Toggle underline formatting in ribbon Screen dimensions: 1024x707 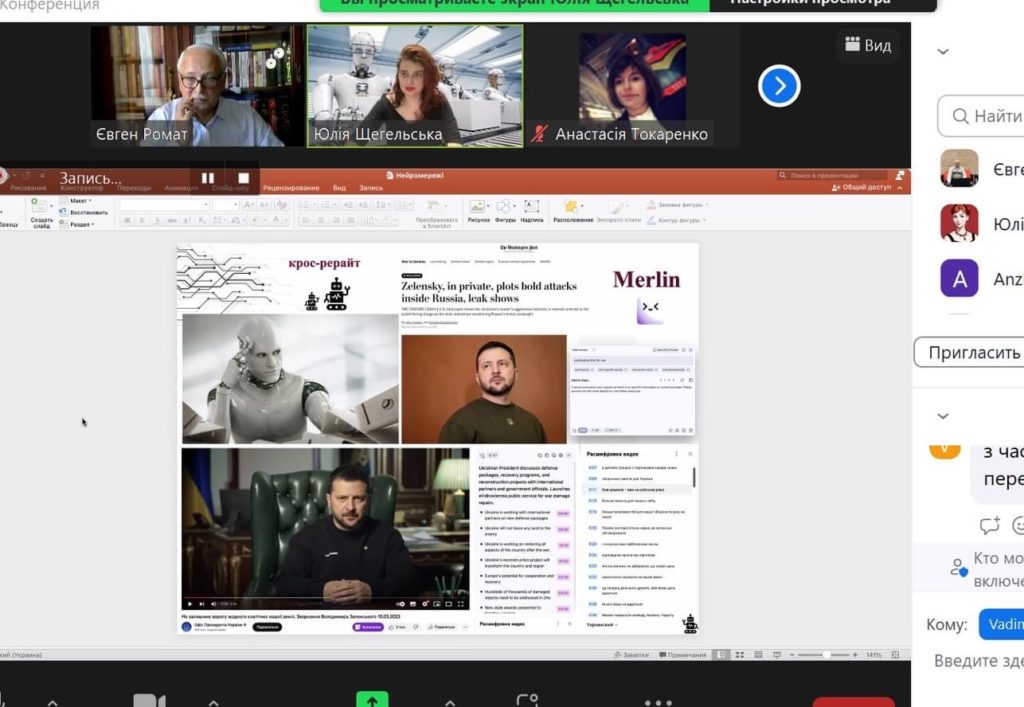pos(157,221)
